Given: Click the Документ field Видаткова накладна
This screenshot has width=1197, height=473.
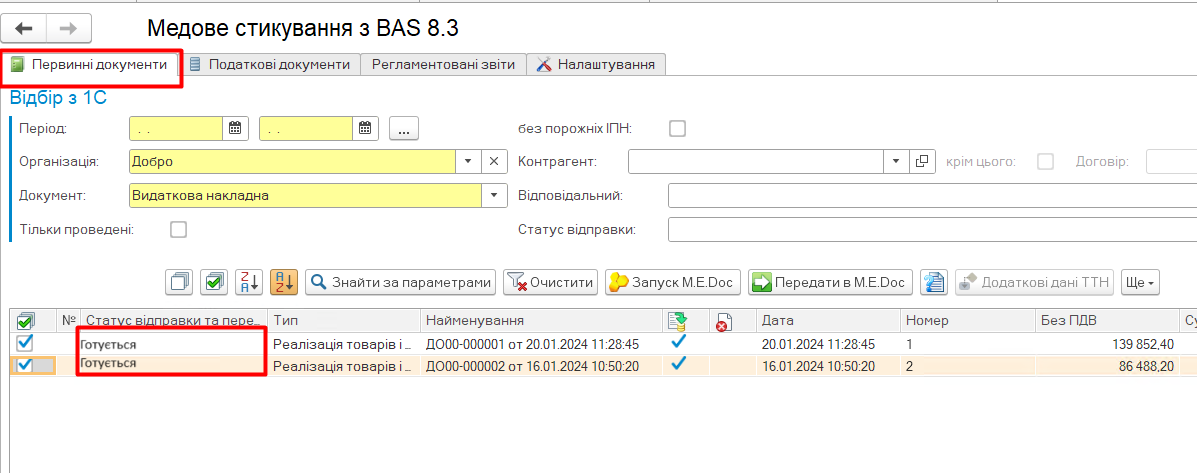Looking at the screenshot, I should [x=305, y=195].
